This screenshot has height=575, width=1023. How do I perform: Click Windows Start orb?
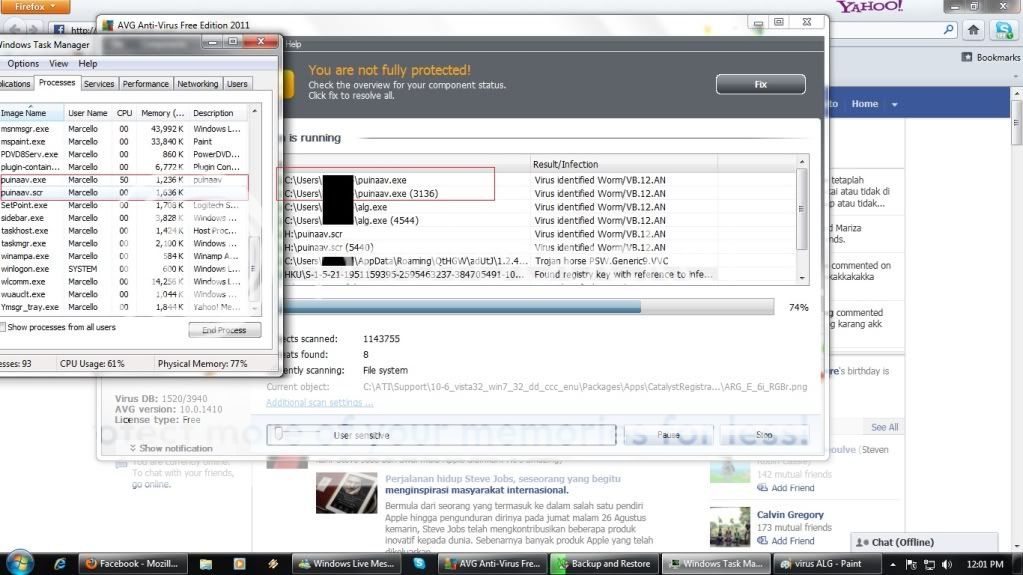pos(19,563)
